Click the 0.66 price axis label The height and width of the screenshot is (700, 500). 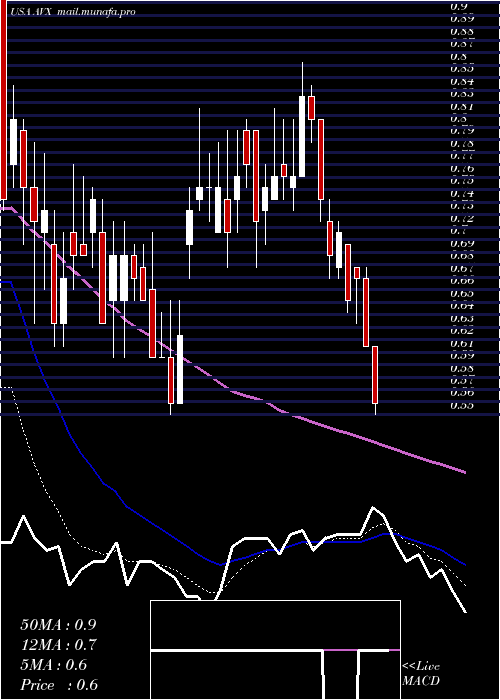coord(461,281)
